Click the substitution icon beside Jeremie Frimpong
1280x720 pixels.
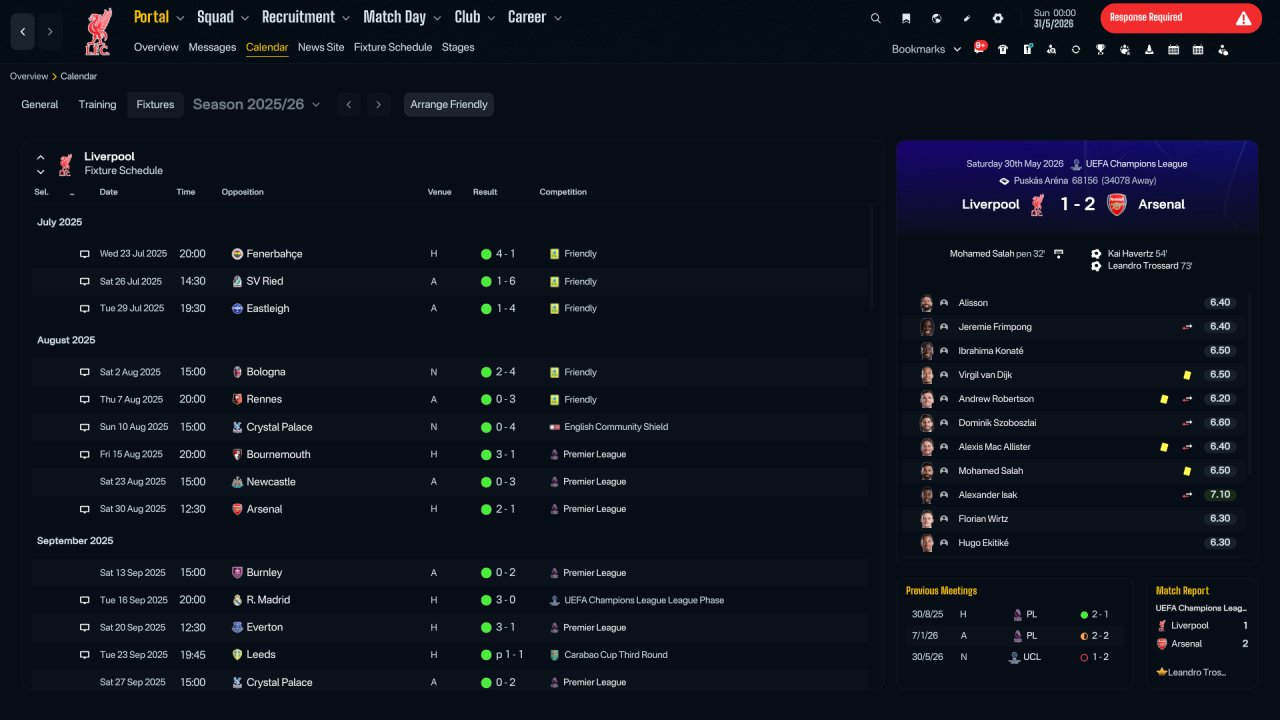1187,327
